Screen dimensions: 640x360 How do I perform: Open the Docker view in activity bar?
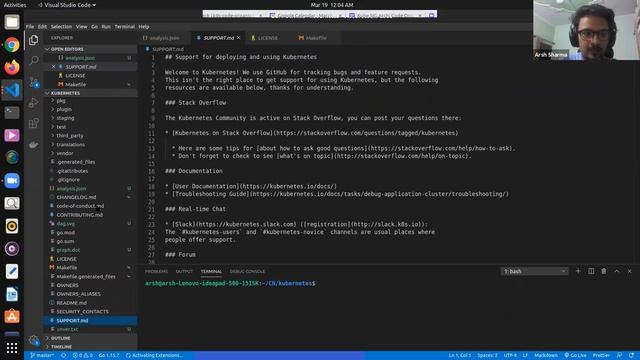pyautogui.click(x=33, y=144)
